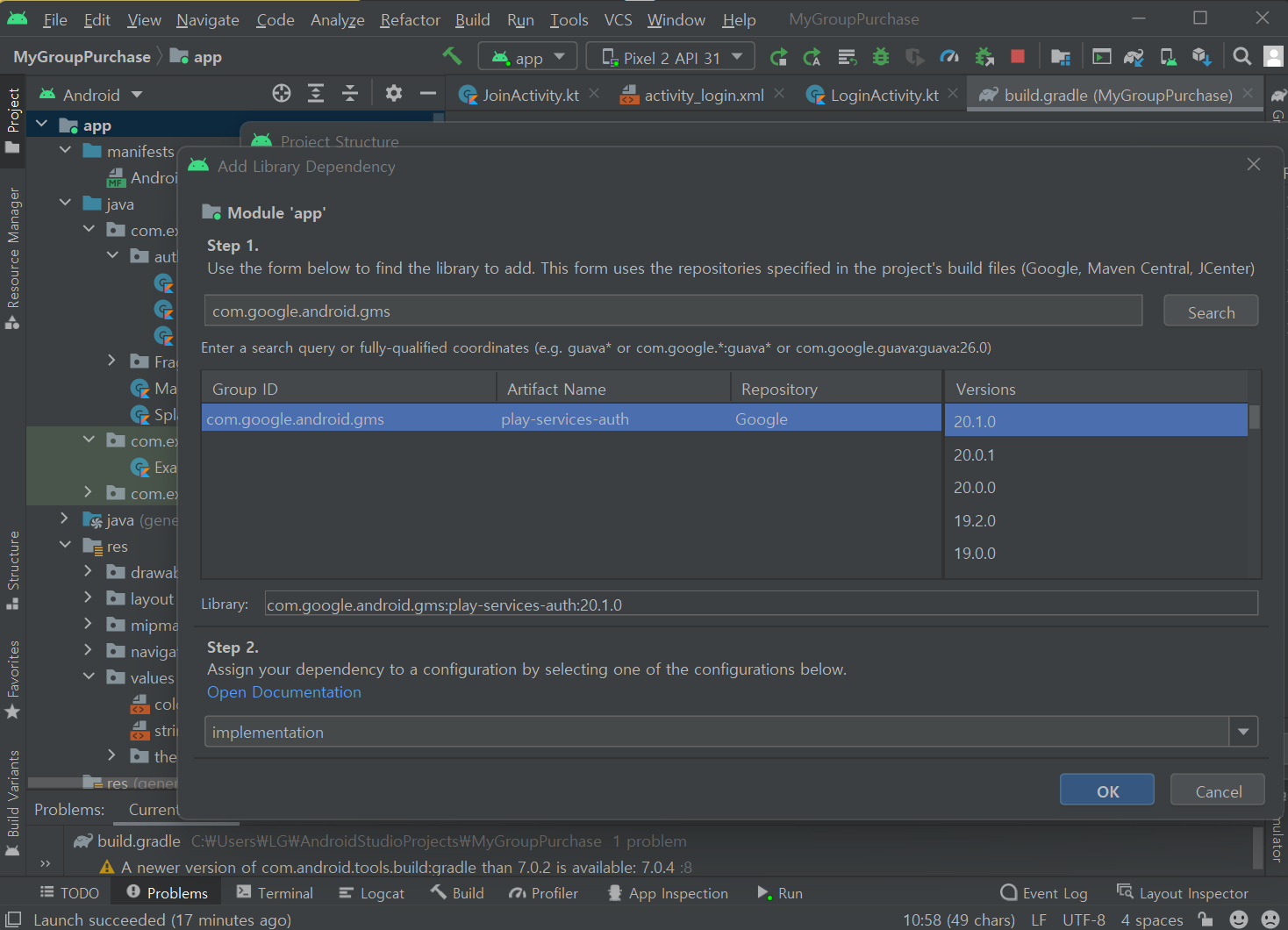Viewport: 1288px width, 930px height.
Task: Click the Search button in the dialog
Action: click(x=1211, y=311)
